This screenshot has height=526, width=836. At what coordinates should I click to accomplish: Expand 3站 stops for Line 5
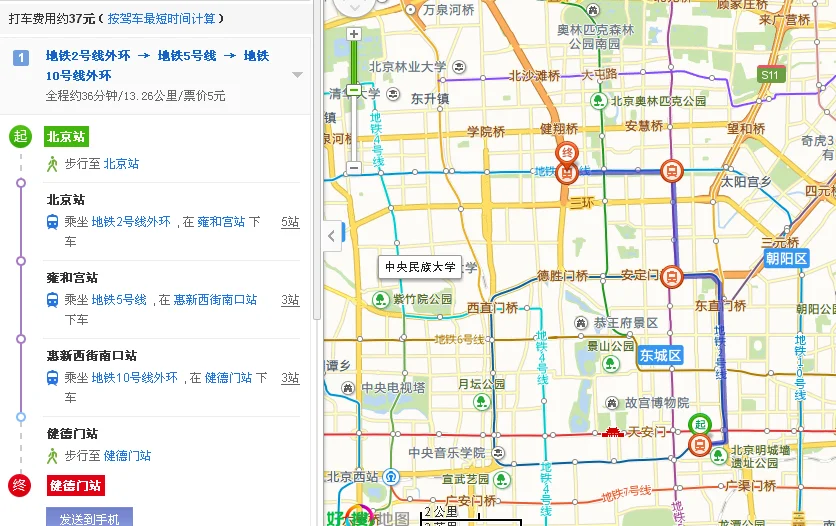coord(290,300)
